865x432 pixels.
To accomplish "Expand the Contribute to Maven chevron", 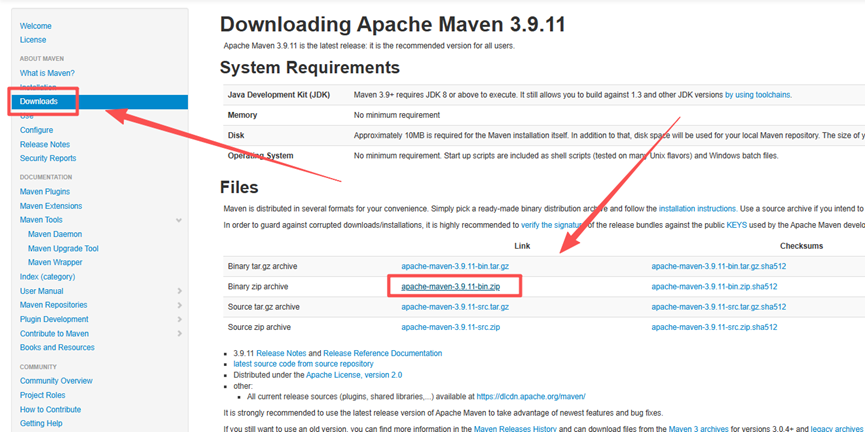I will click(180, 334).
